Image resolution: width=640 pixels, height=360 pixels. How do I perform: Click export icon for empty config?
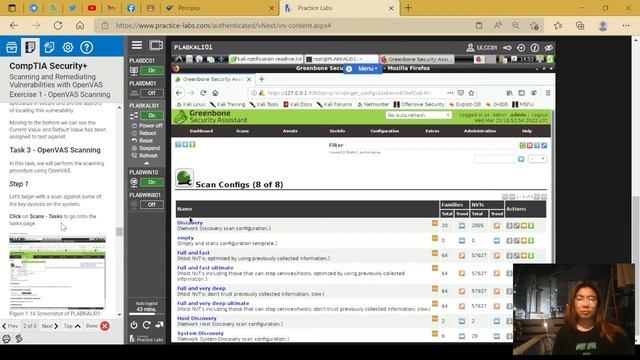coord(531,241)
